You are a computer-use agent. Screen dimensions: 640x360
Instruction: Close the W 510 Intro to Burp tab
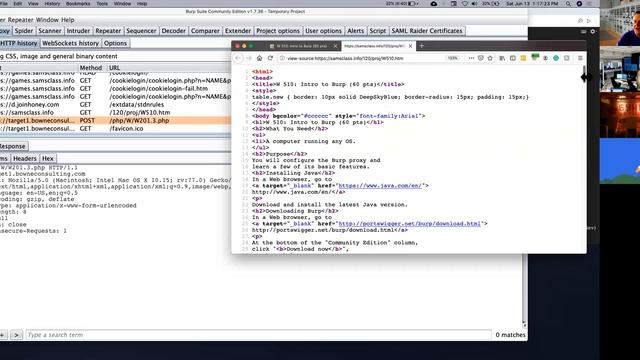[x=335, y=46]
